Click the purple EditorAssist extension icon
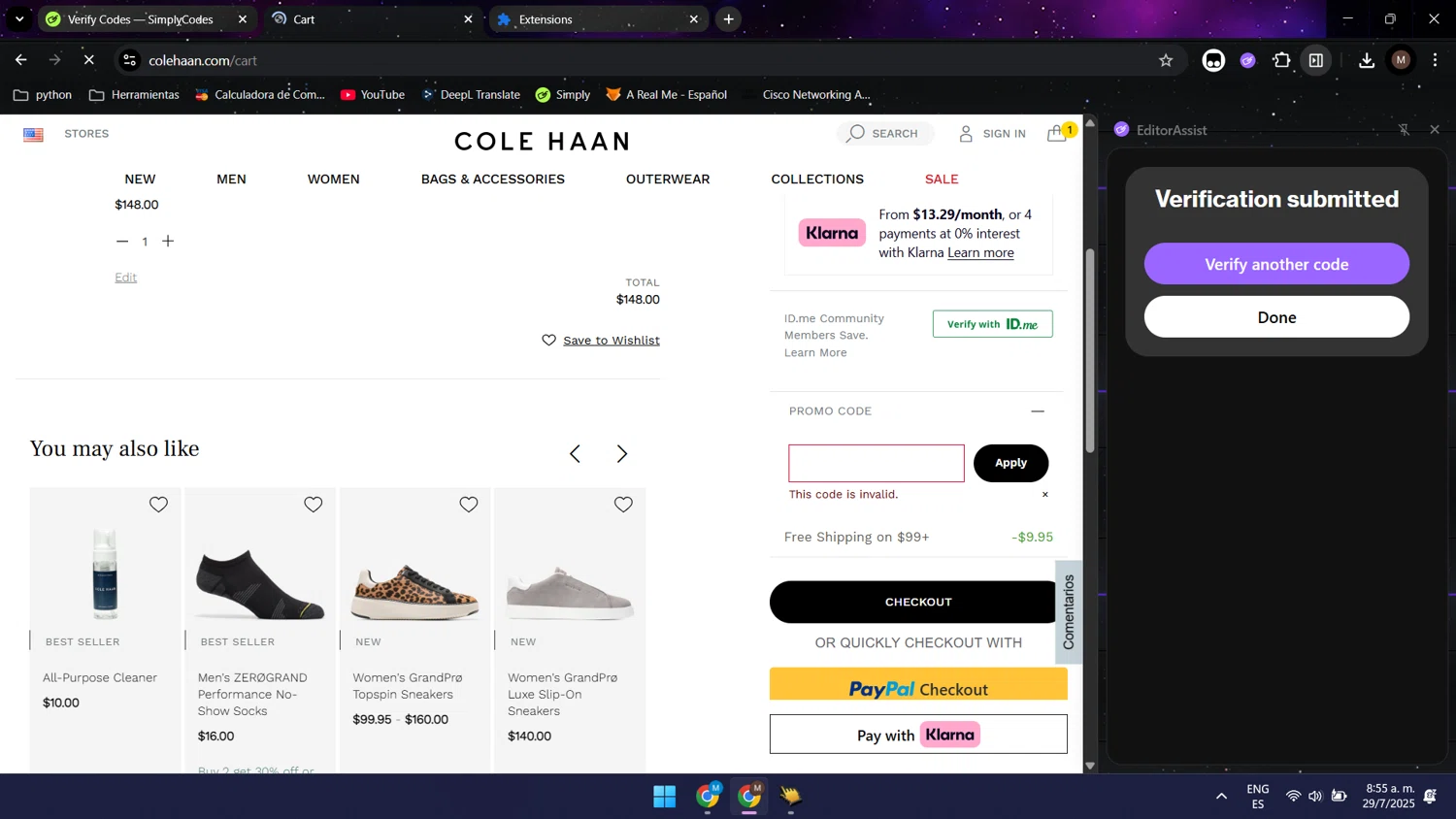Screen dimensions: 1456x819 1247,60
